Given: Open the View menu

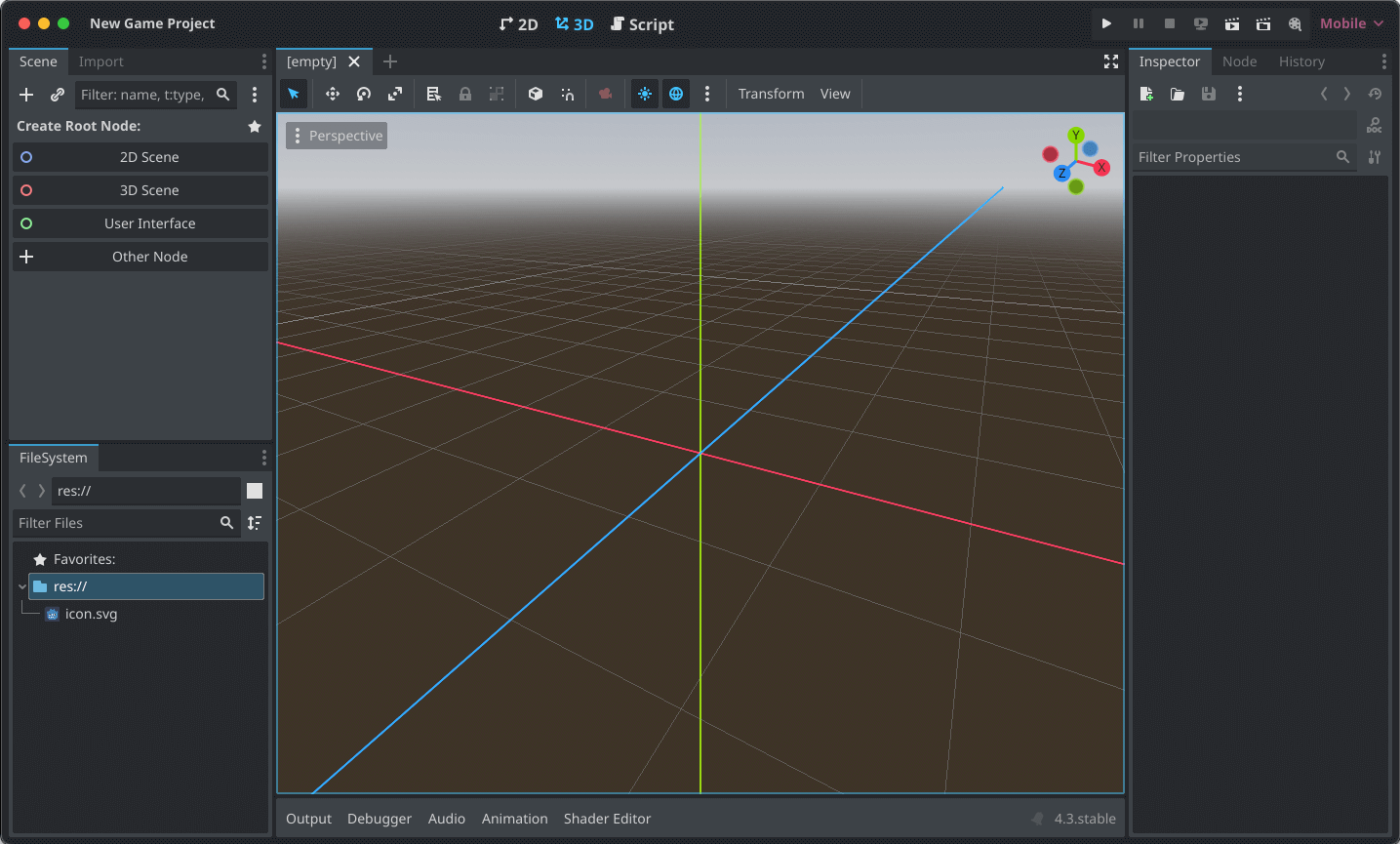Looking at the screenshot, I should [835, 94].
